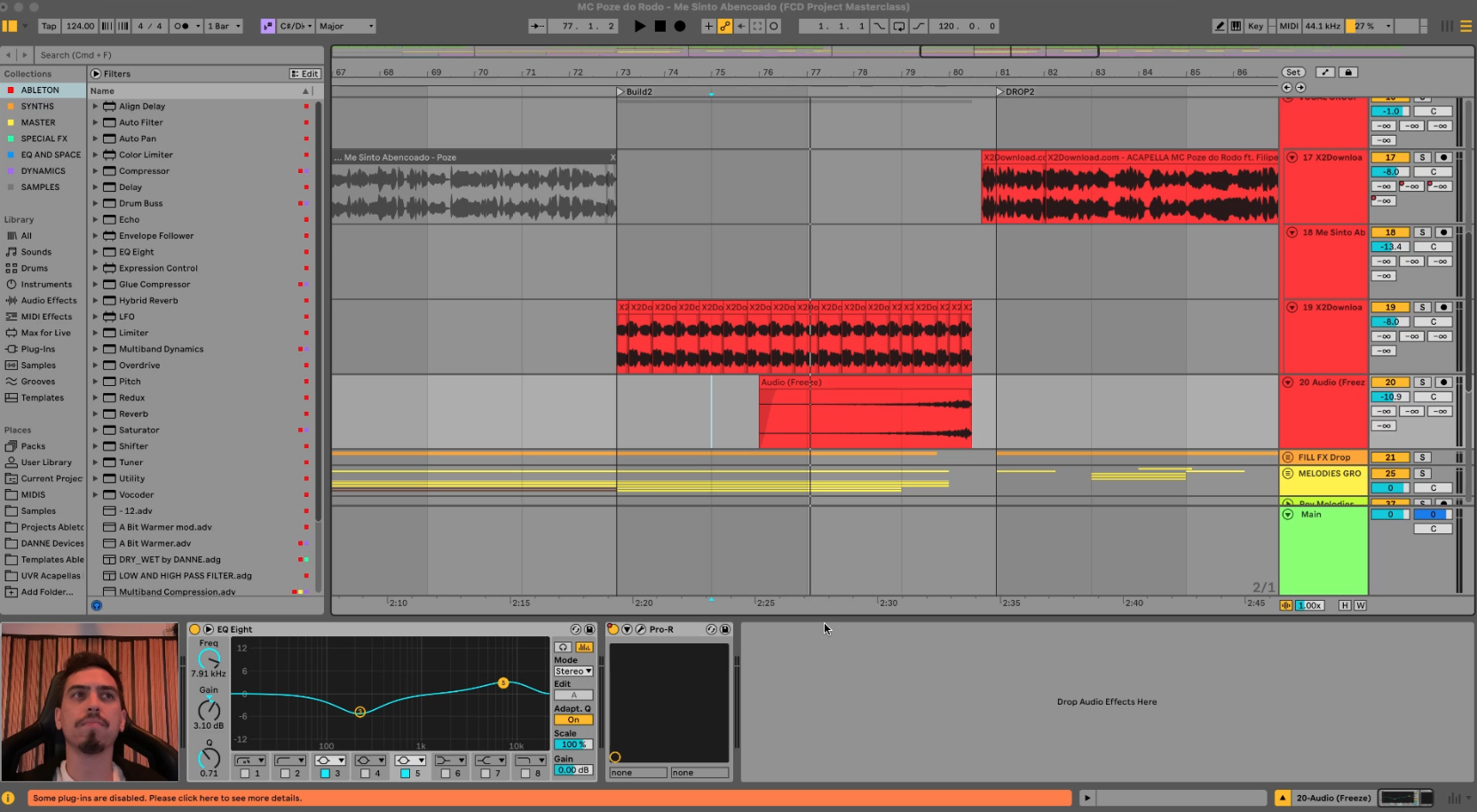
Task: Open the Major scale type dropdown
Action: (x=346, y=26)
